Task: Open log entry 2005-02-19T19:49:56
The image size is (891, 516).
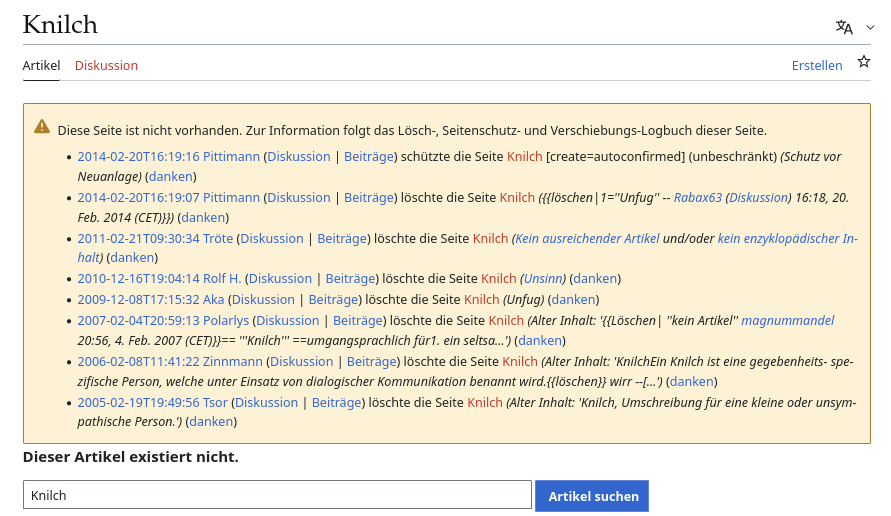Action: [138, 402]
